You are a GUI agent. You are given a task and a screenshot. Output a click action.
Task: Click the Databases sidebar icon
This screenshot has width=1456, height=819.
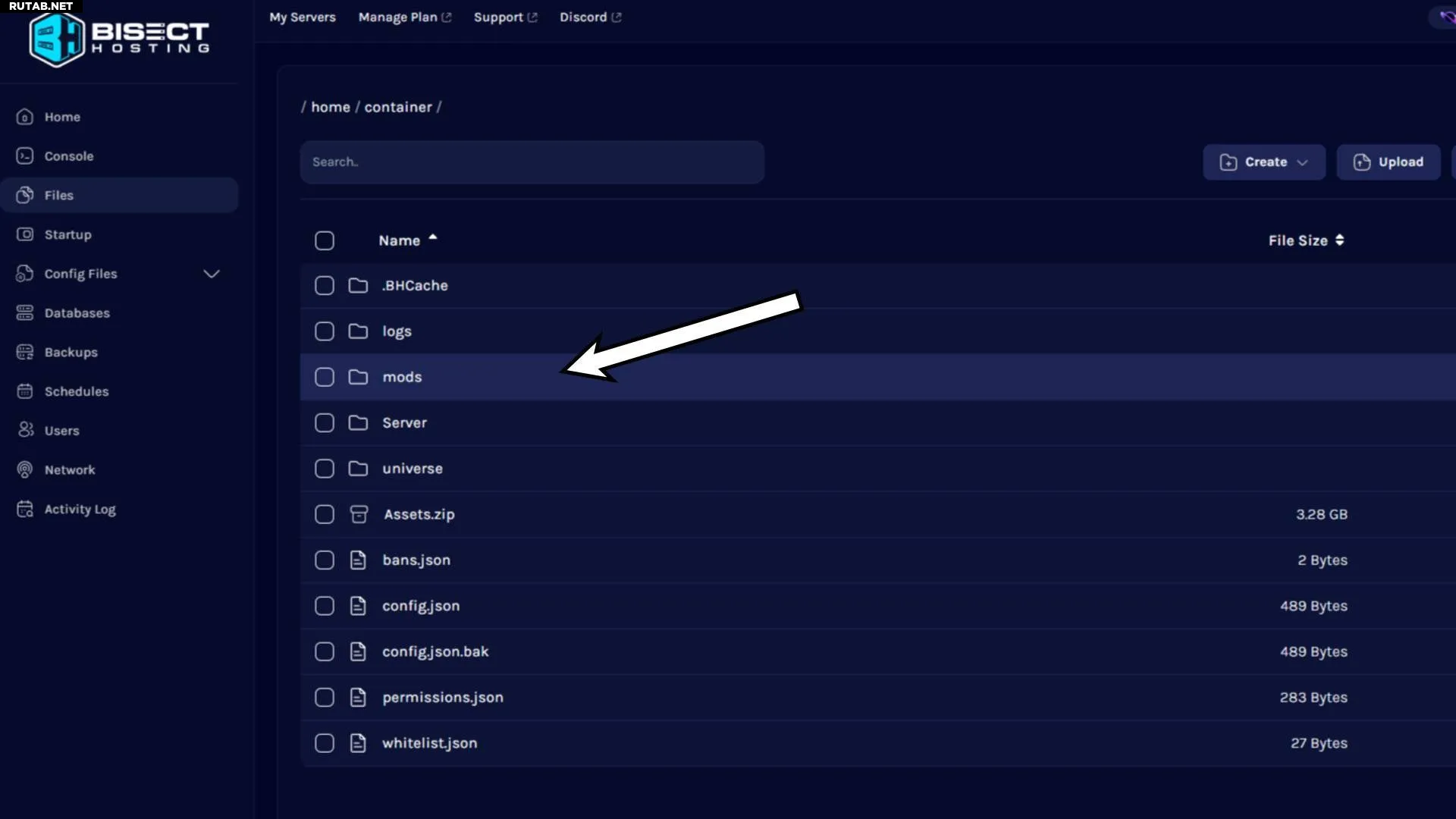click(25, 312)
